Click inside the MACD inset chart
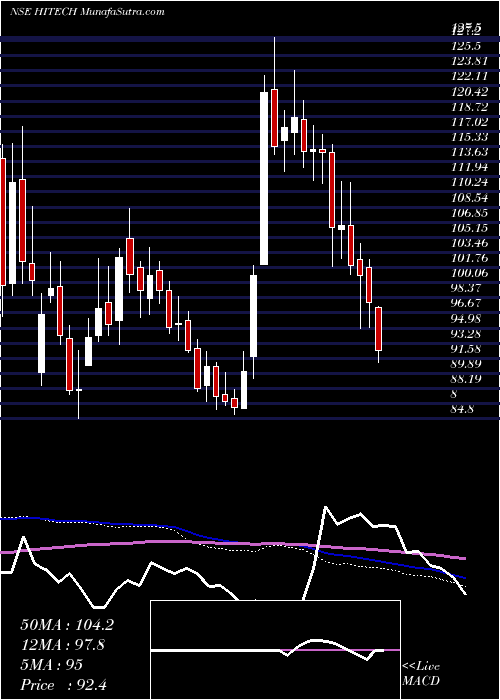The width and height of the screenshot is (500, 700). point(275,650)
